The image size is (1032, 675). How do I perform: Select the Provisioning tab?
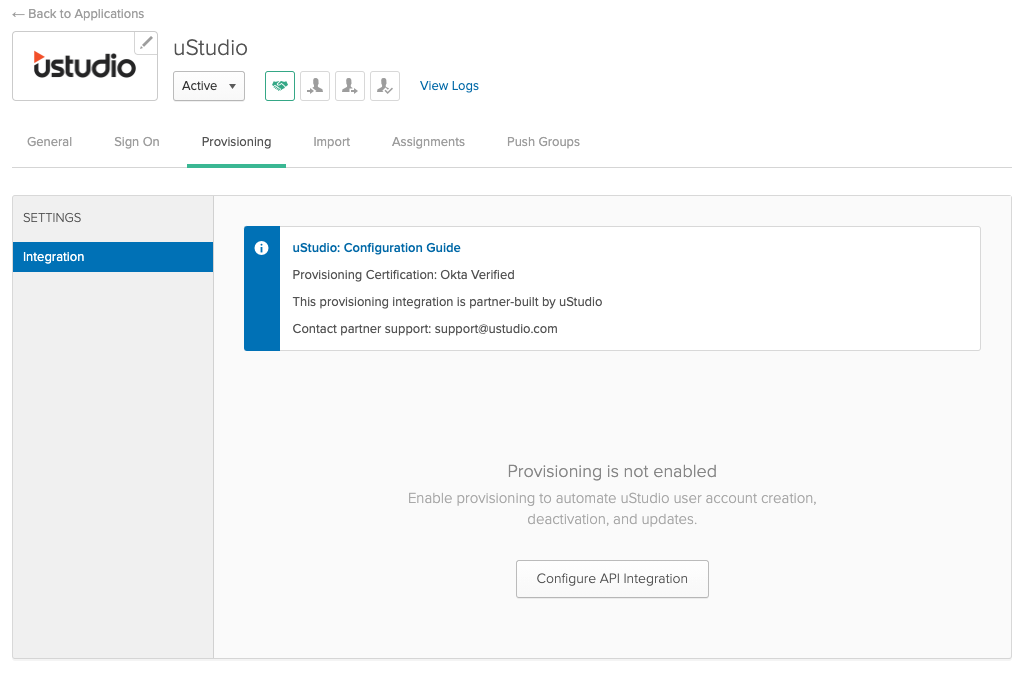[x=236, y=142]
